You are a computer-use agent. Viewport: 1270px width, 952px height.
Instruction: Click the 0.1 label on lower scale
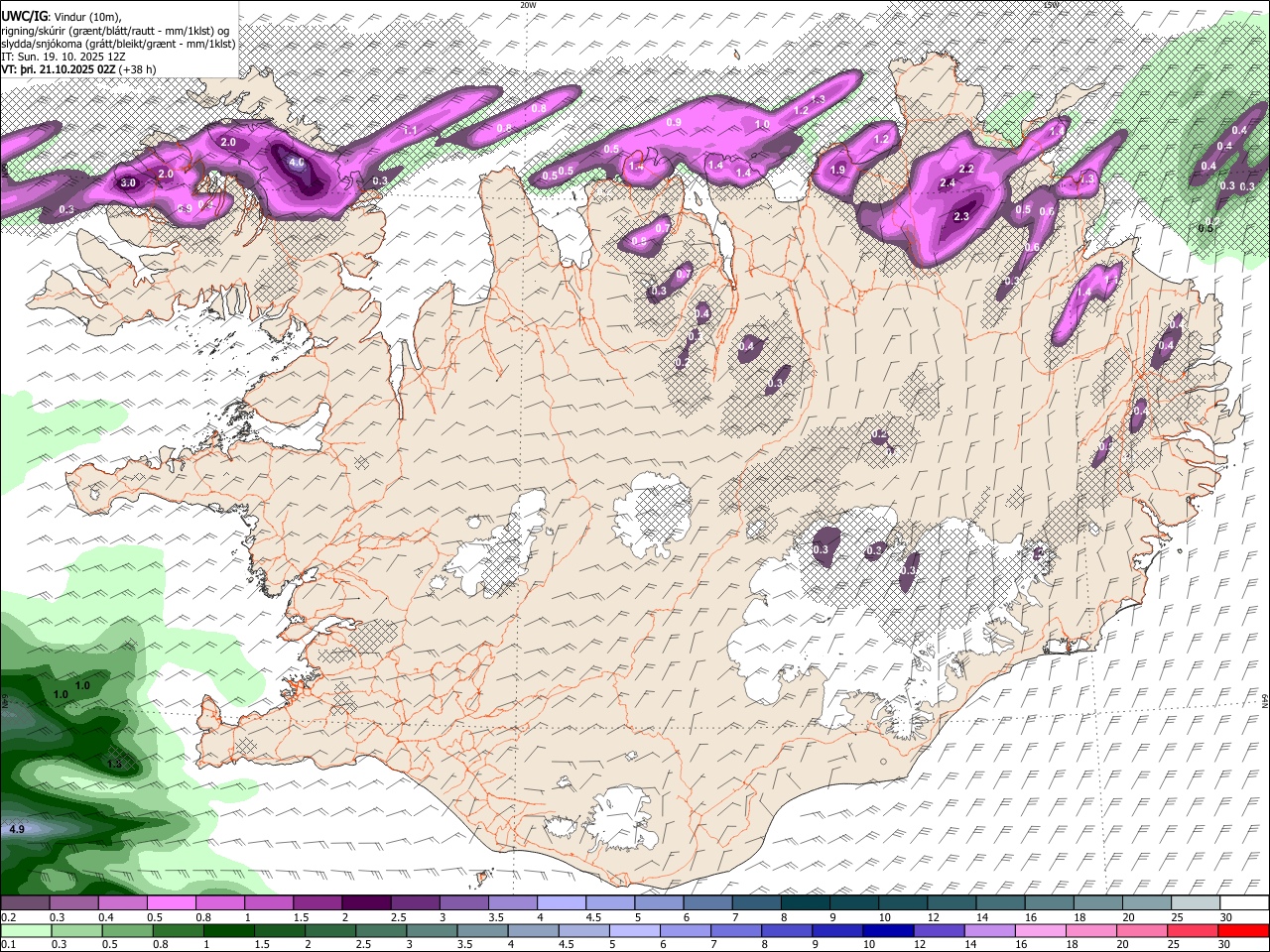[x=9, y=945]
